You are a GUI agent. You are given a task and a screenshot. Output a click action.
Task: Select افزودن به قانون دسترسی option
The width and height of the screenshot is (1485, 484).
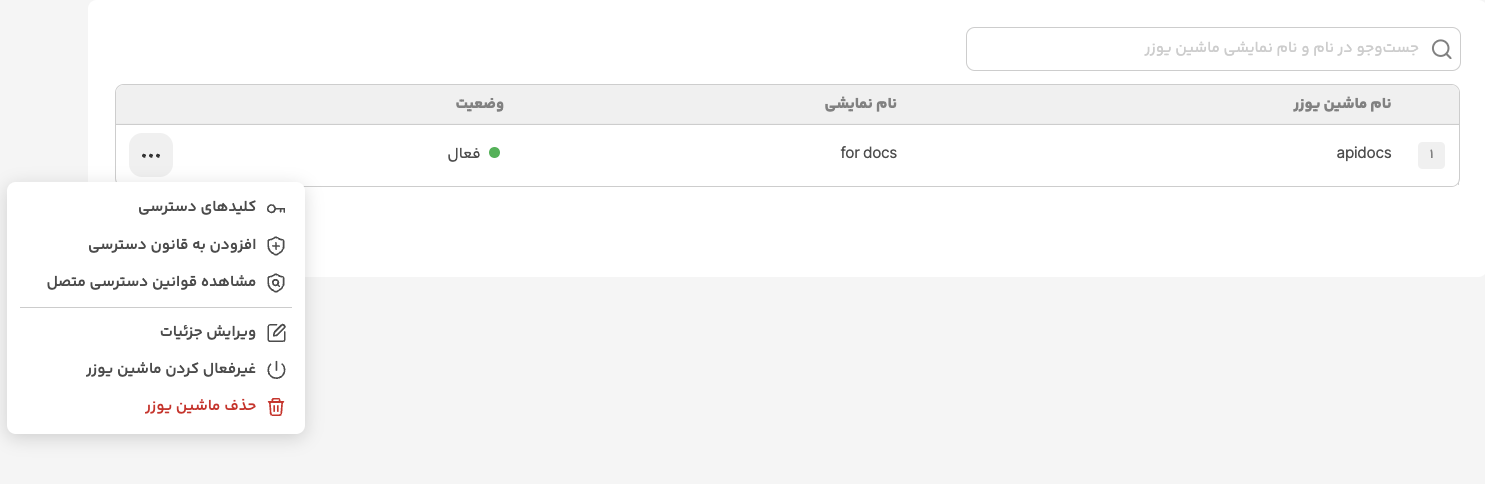(172, 245)
